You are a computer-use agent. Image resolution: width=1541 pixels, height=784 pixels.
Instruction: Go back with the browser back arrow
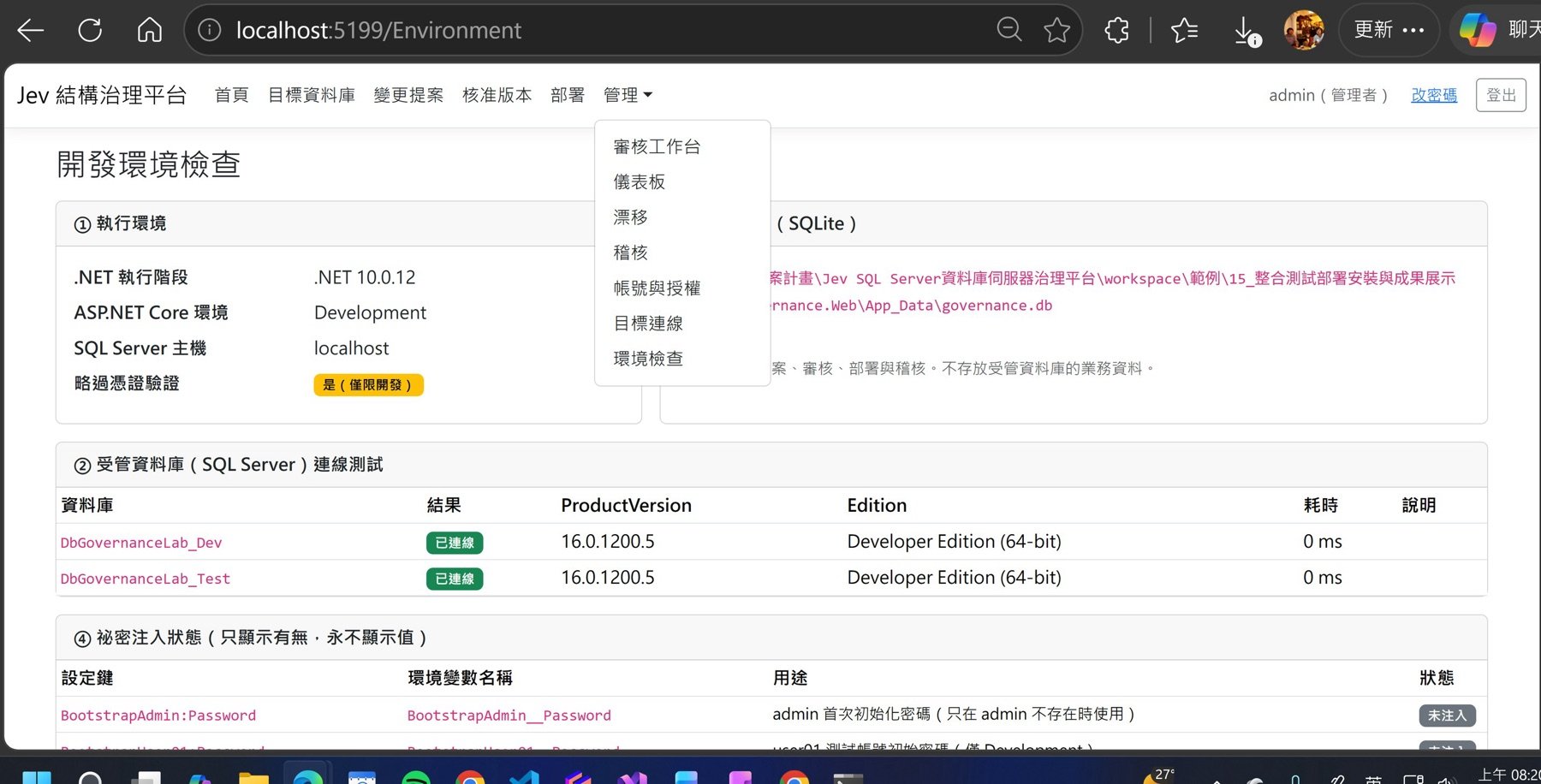(x=31, y=30)
